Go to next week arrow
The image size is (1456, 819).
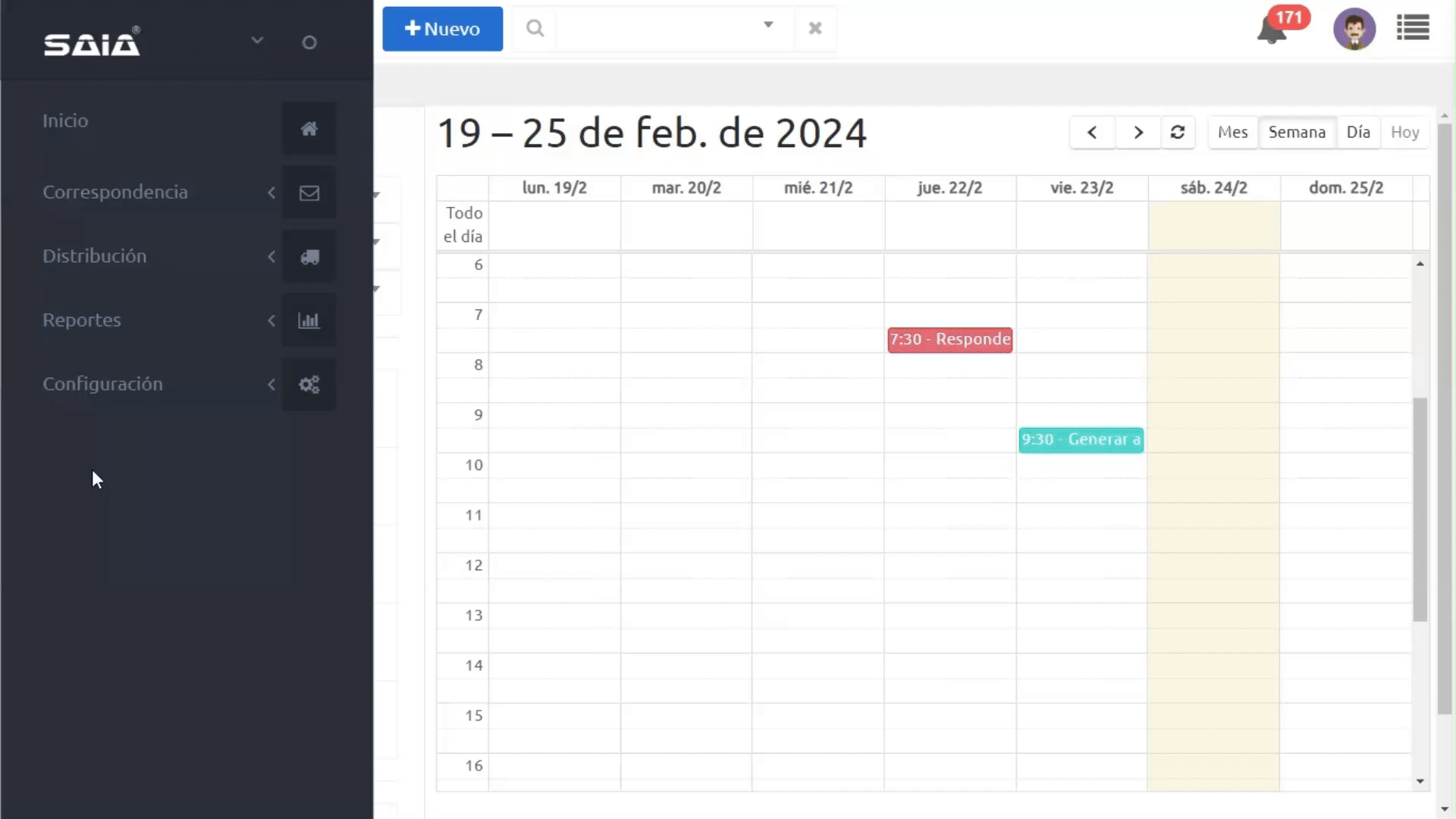pos(1137,133)
